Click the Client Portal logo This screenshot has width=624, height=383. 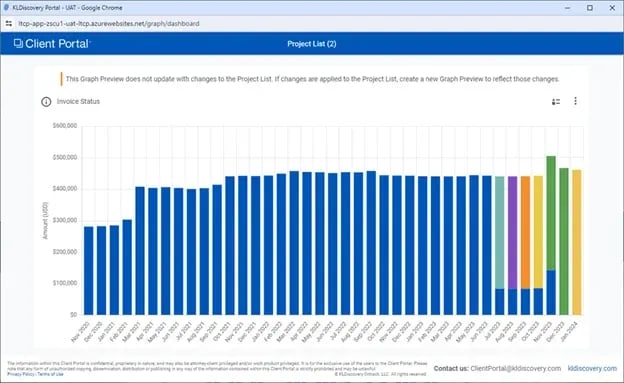pos(52,44)
